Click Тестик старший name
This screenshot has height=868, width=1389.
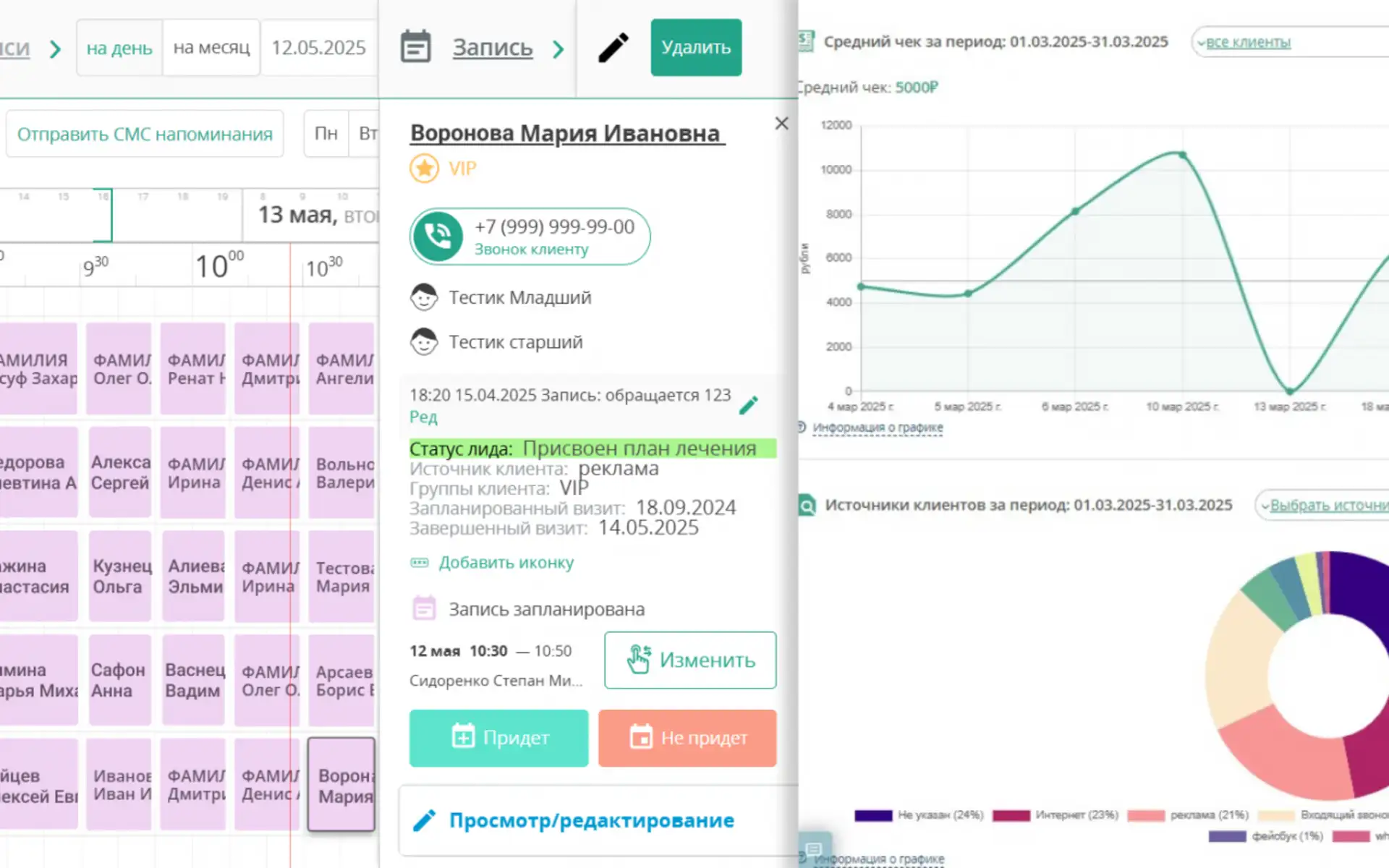[x=515, y=342]
